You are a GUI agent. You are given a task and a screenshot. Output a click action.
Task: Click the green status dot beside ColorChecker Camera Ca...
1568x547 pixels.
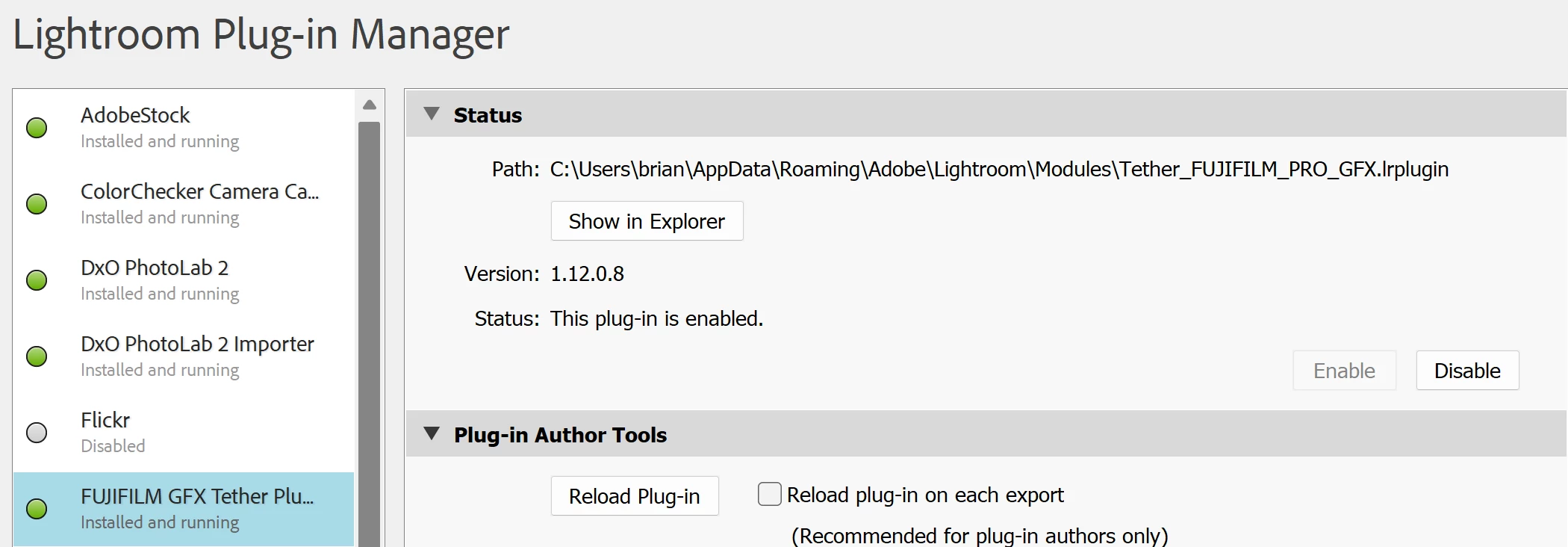pos(37,204)
